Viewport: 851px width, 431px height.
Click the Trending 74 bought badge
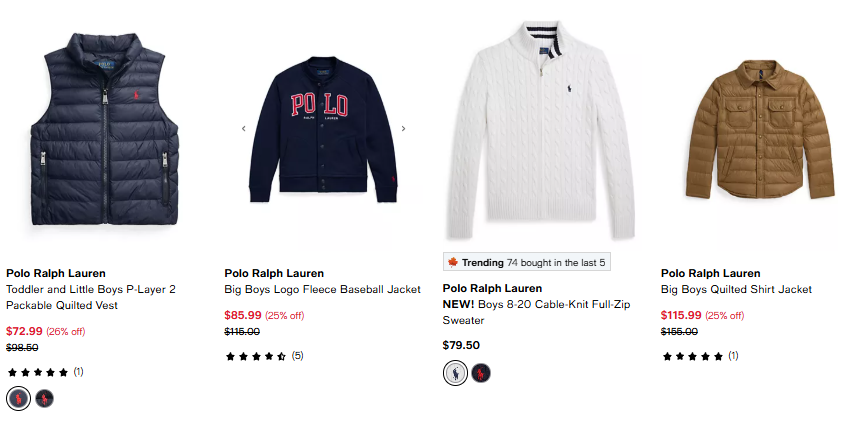(526, 263)
